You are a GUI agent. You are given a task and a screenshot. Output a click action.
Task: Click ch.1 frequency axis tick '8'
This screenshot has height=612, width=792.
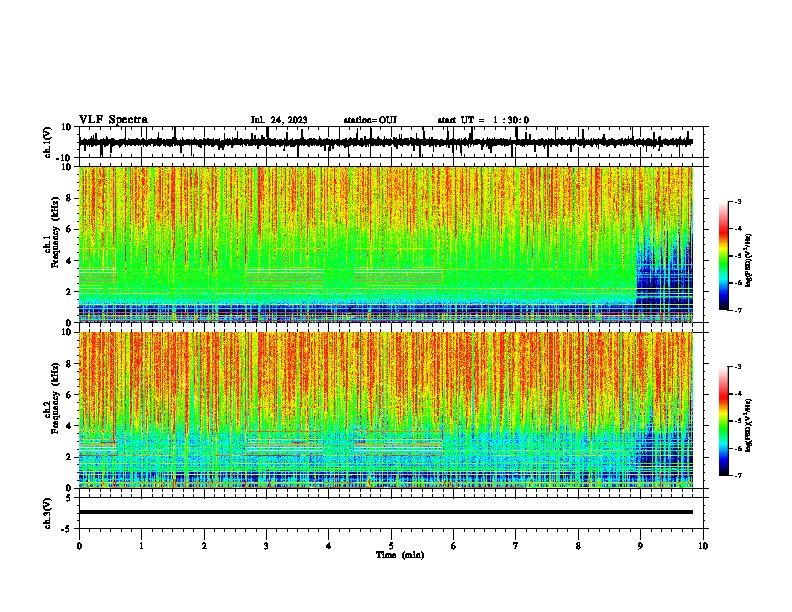pos(69,198)
